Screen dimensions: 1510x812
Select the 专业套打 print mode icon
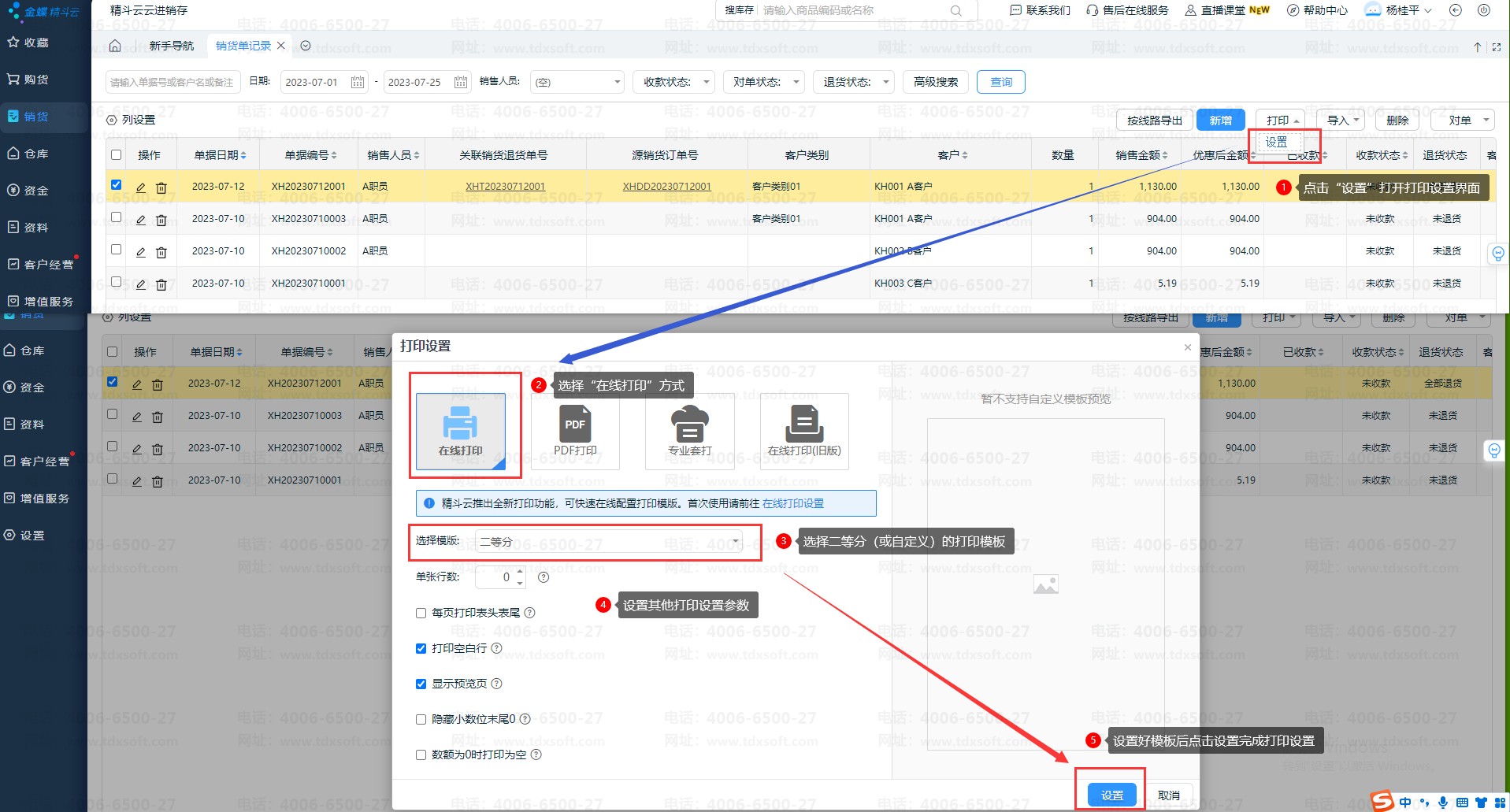(x=689, y=425)
